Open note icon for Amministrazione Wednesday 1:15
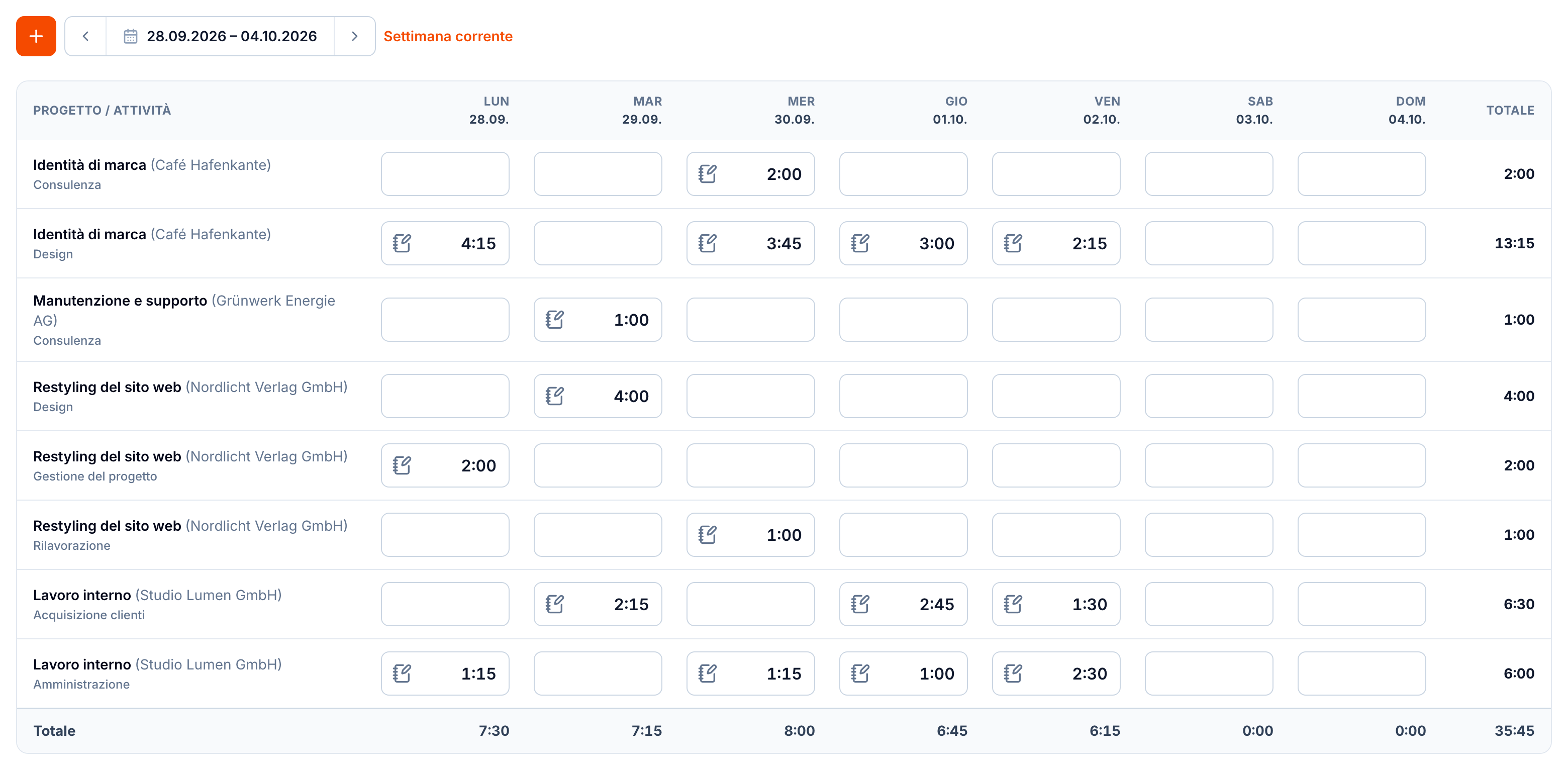The width and height of the screenshot is (1568, 770). pos(707,674)
